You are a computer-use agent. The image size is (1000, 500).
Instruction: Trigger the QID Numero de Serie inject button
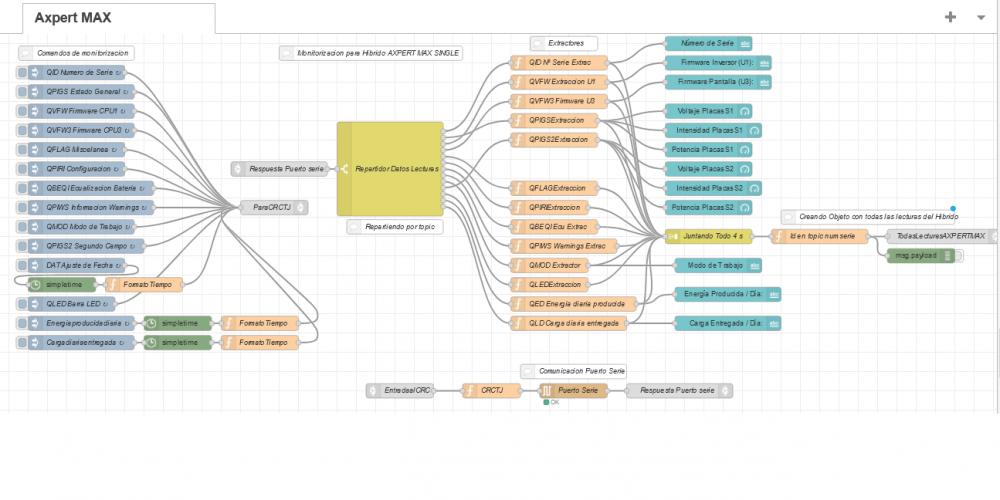(22, 73)
